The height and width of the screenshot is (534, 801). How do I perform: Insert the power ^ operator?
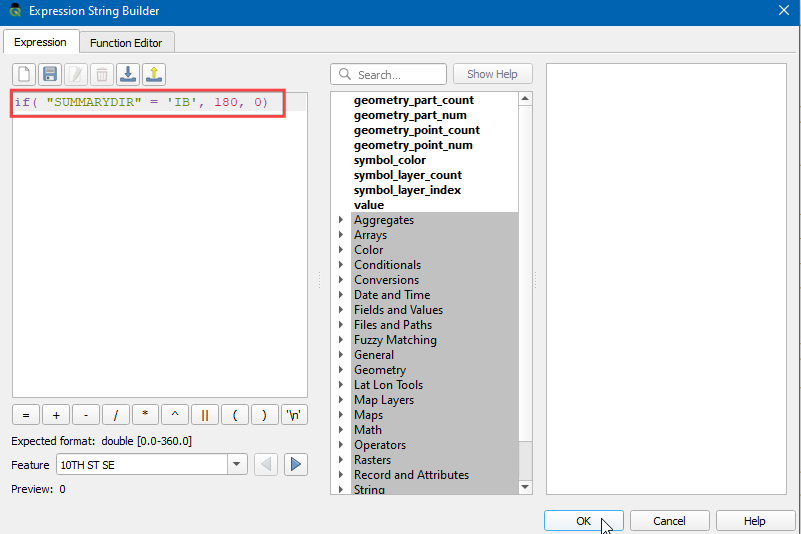click(175, 415)
